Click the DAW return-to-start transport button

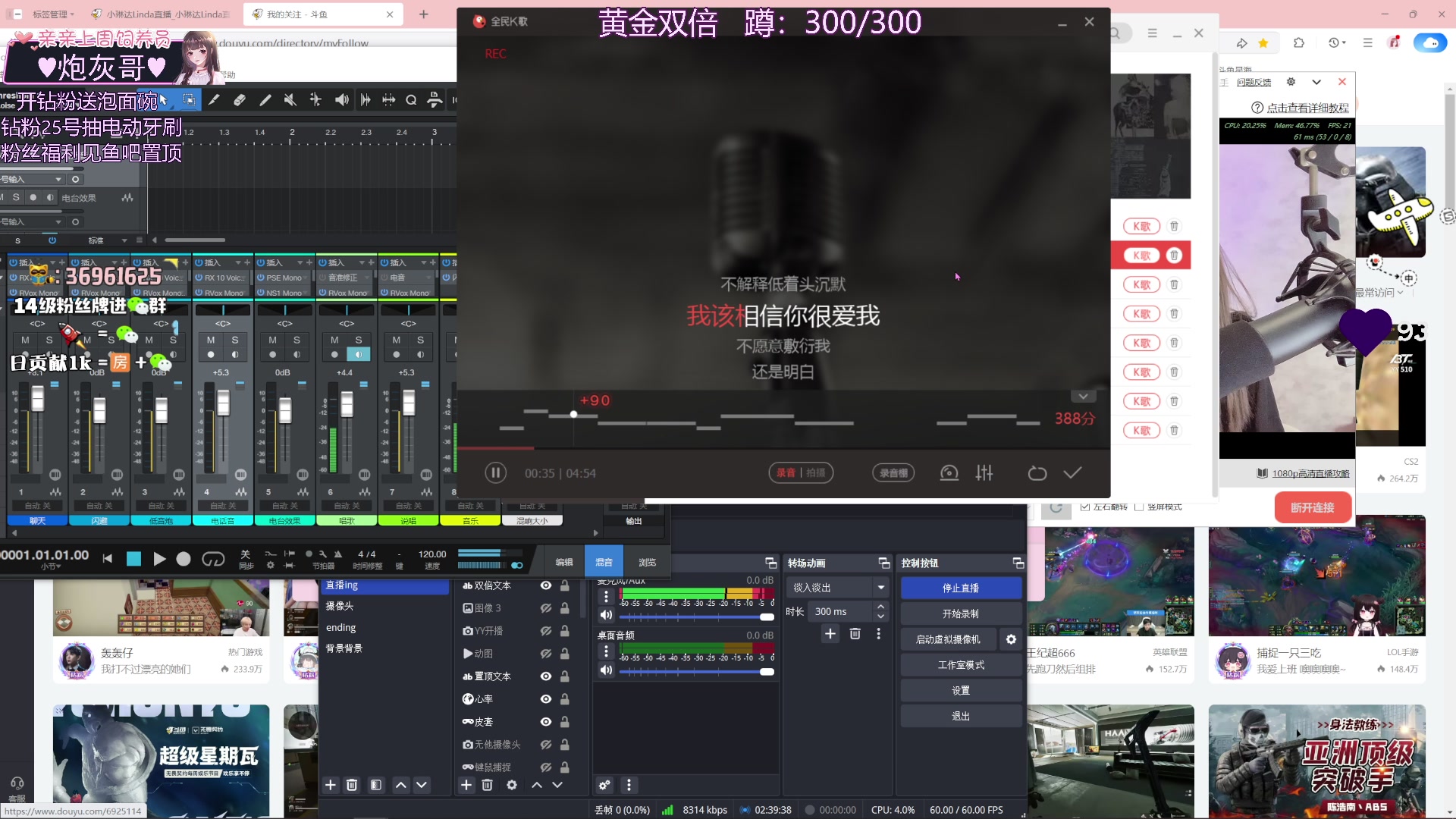108,559
